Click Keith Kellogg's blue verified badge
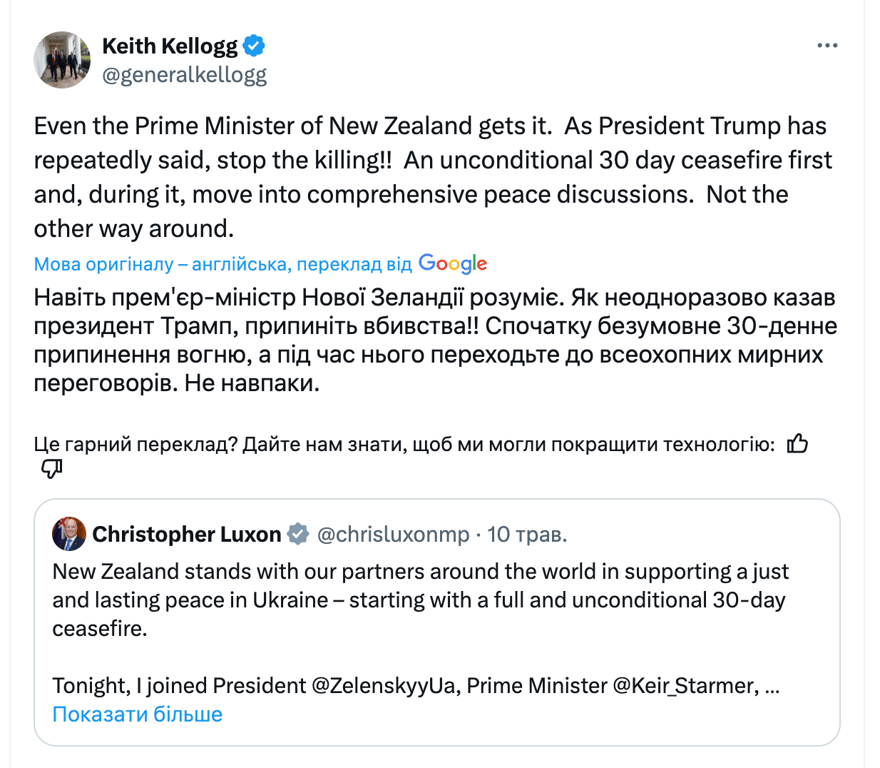 click(255, 44)
